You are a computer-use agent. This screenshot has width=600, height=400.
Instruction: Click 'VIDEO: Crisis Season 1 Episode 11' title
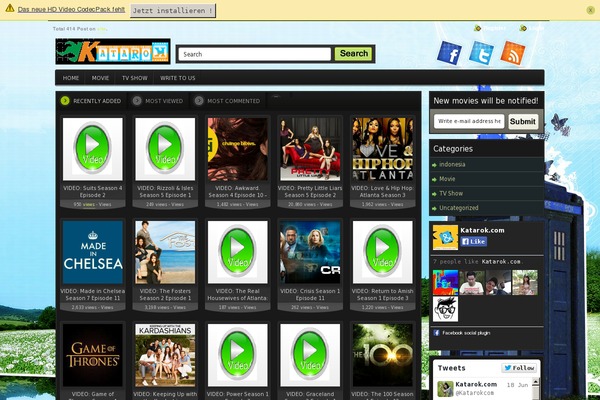(310, 294)
